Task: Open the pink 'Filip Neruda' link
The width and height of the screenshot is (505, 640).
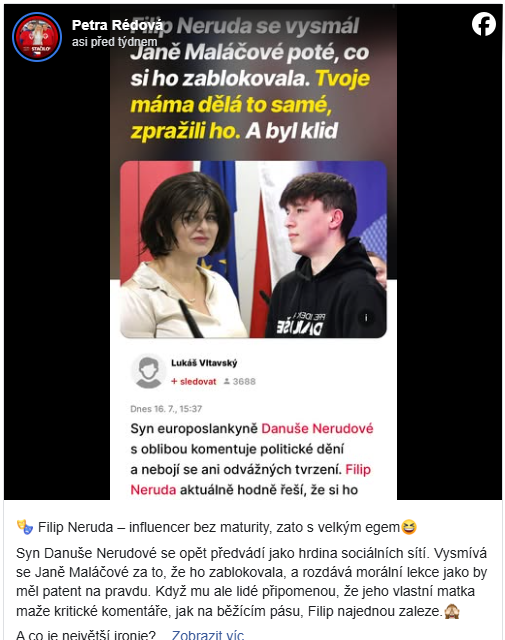Action: tap(251, 480)
